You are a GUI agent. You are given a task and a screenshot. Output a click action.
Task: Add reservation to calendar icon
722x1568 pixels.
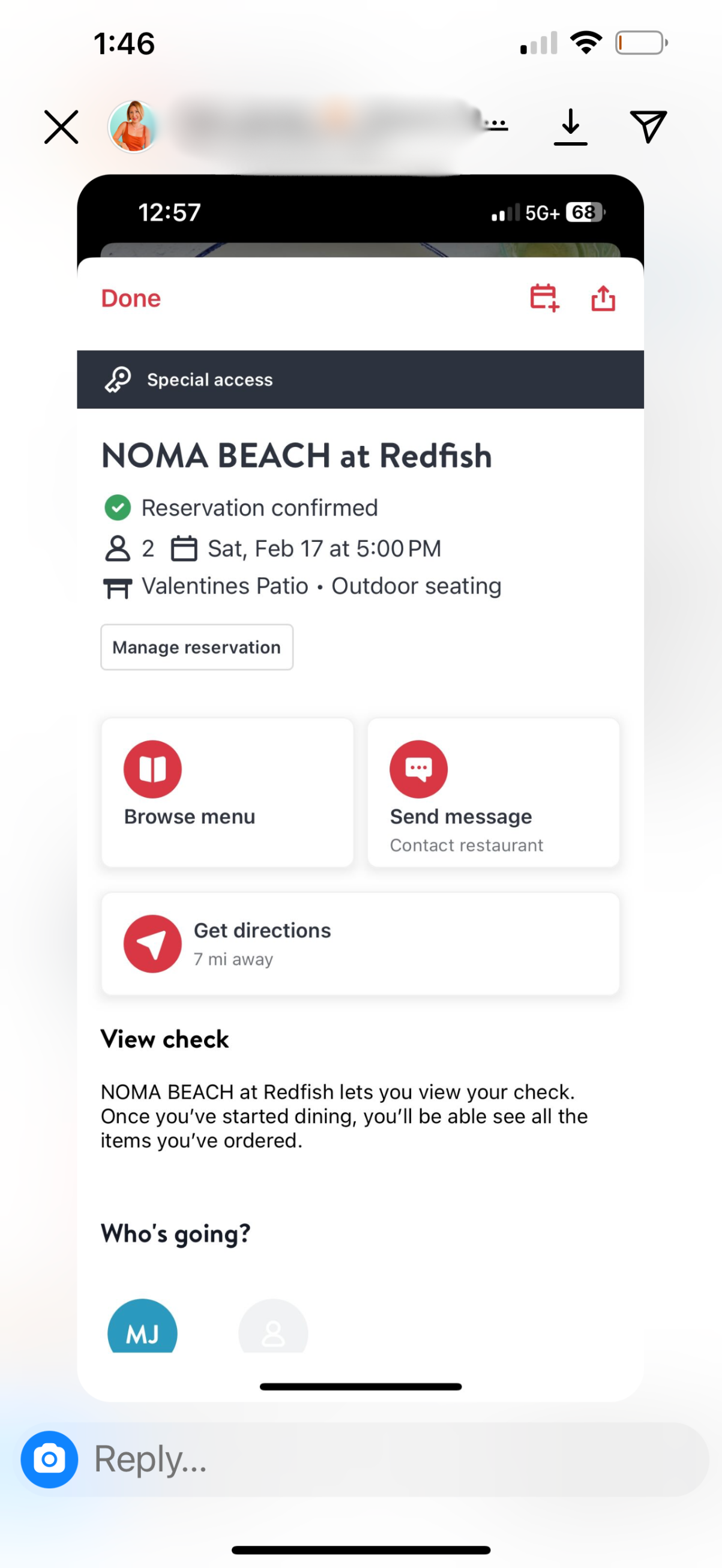[x=544, y=298]
